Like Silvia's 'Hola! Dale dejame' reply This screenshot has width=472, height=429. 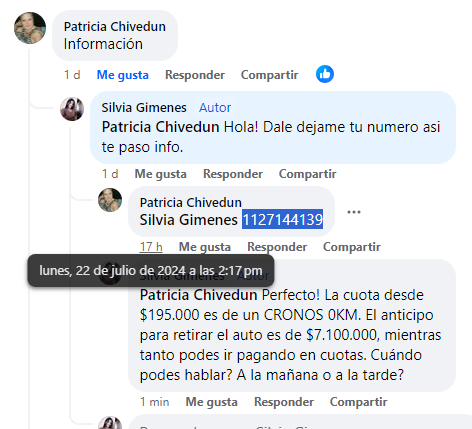click(x=160, y=174)
